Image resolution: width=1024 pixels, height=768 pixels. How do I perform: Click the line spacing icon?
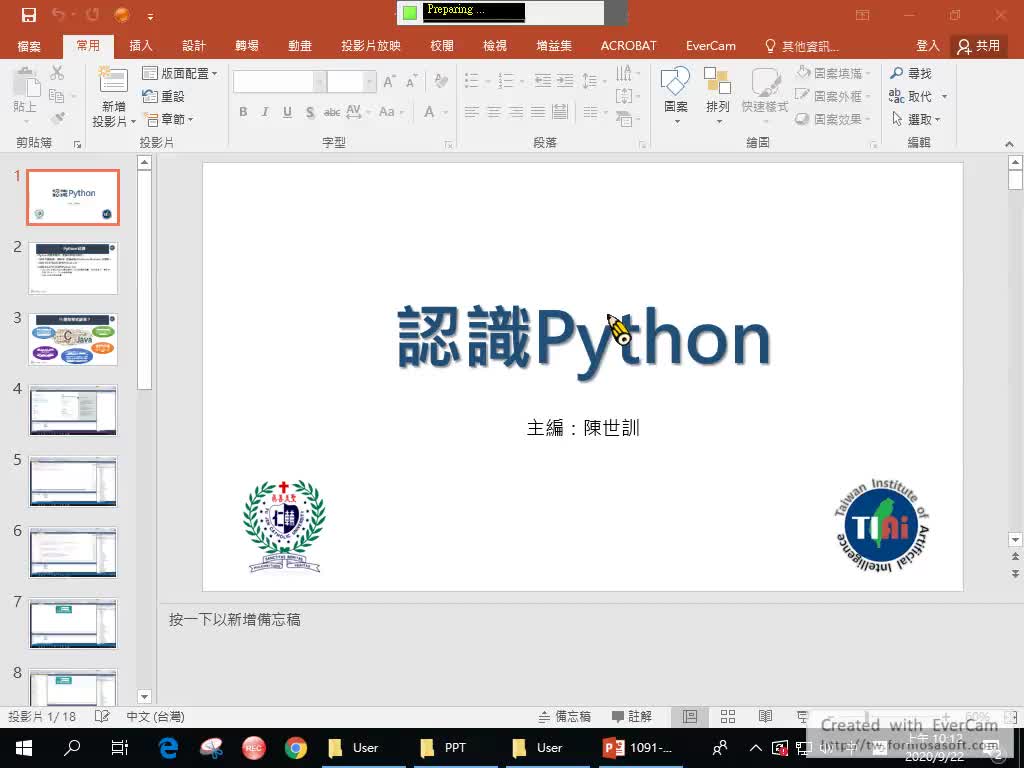(x=590, y=80)
